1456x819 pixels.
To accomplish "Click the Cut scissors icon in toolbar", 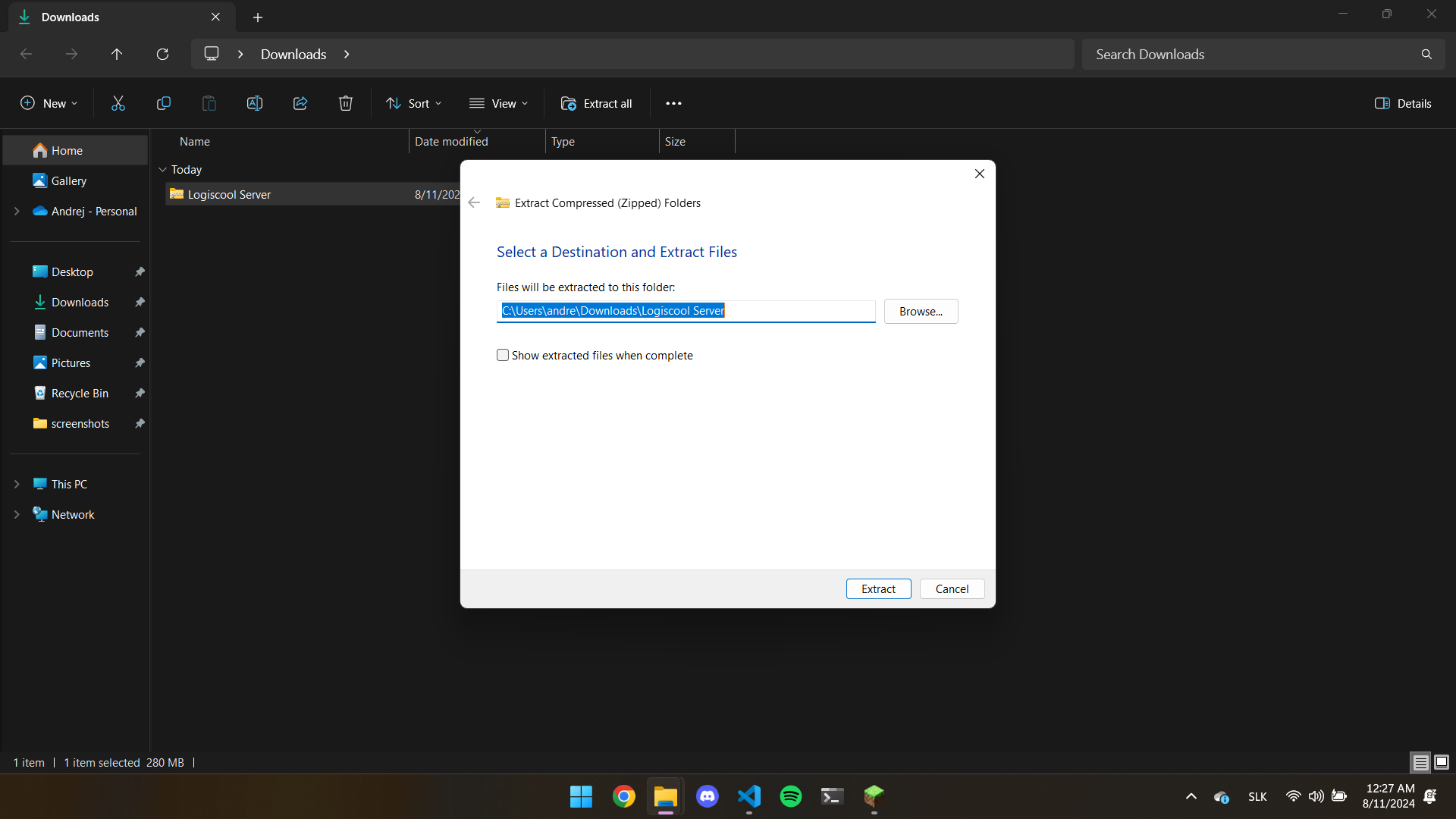I will (118, 104).
